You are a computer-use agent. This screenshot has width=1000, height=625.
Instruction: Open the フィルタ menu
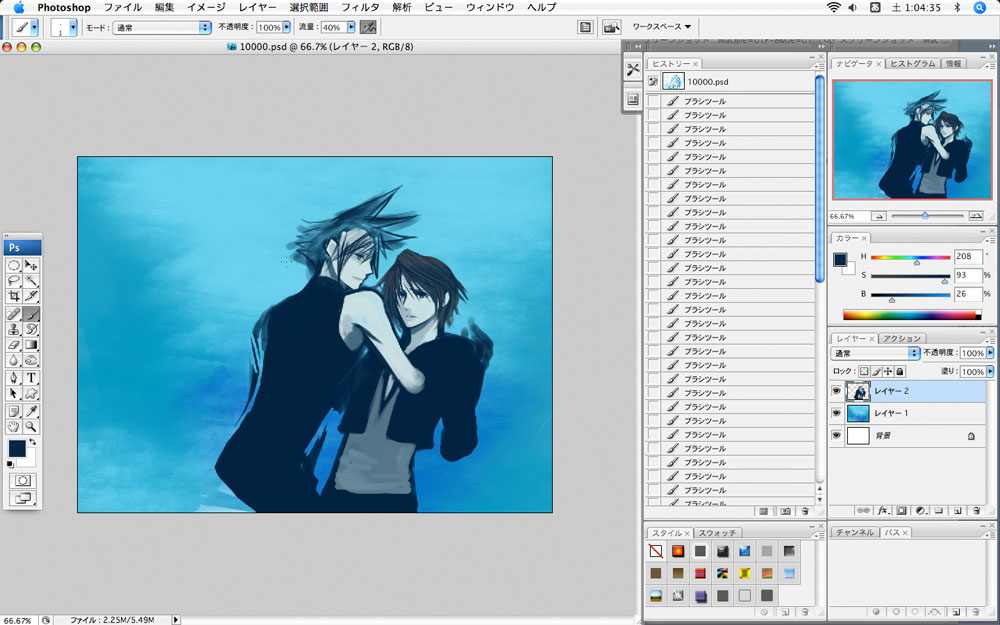360,7
